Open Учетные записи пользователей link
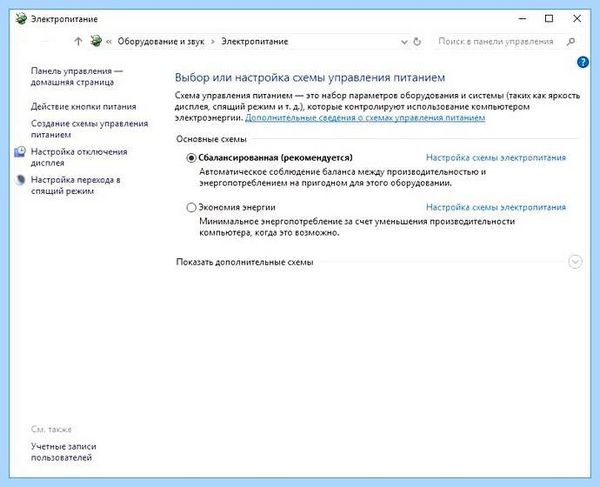The width and height of the screenshot is (600, 487). tap(64, 452)
